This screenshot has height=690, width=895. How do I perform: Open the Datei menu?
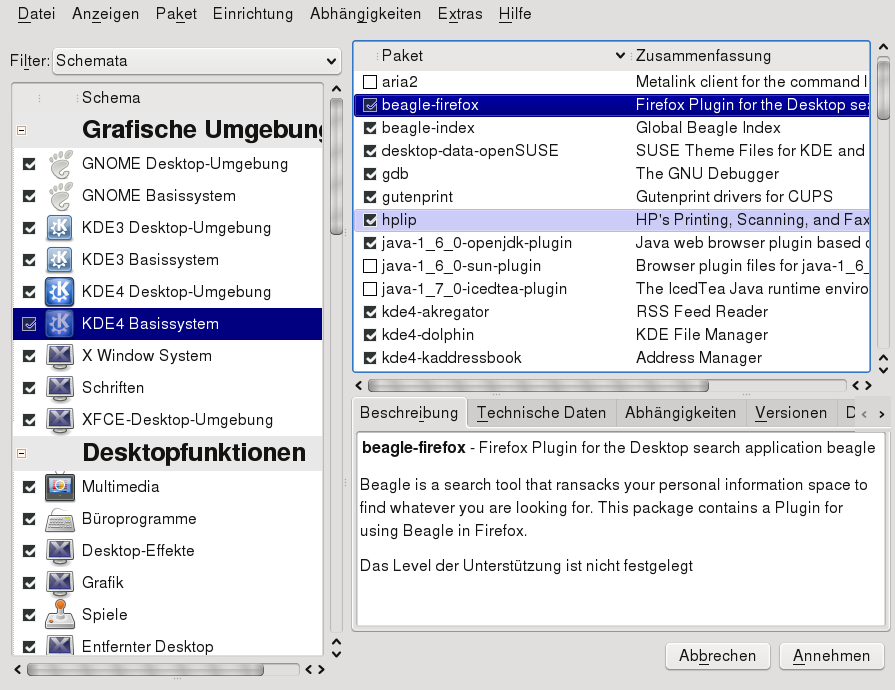37,14
